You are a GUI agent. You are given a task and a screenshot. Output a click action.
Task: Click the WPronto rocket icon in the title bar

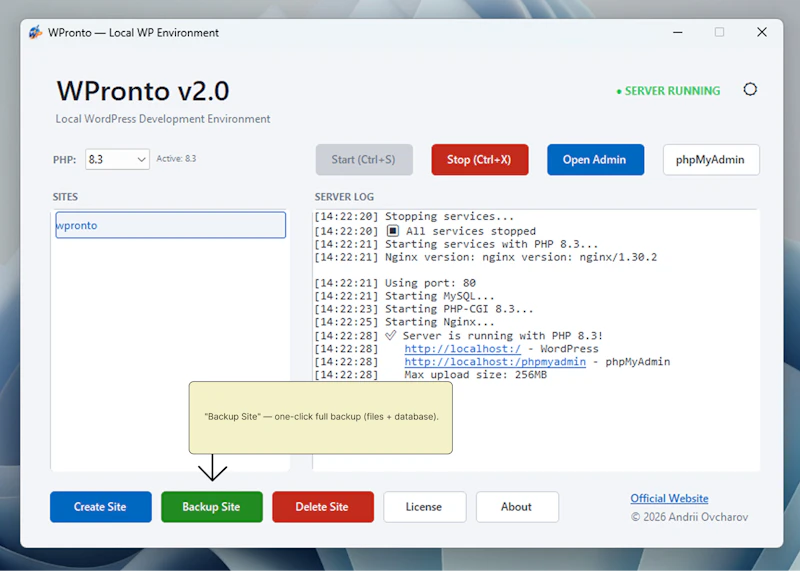36,33
